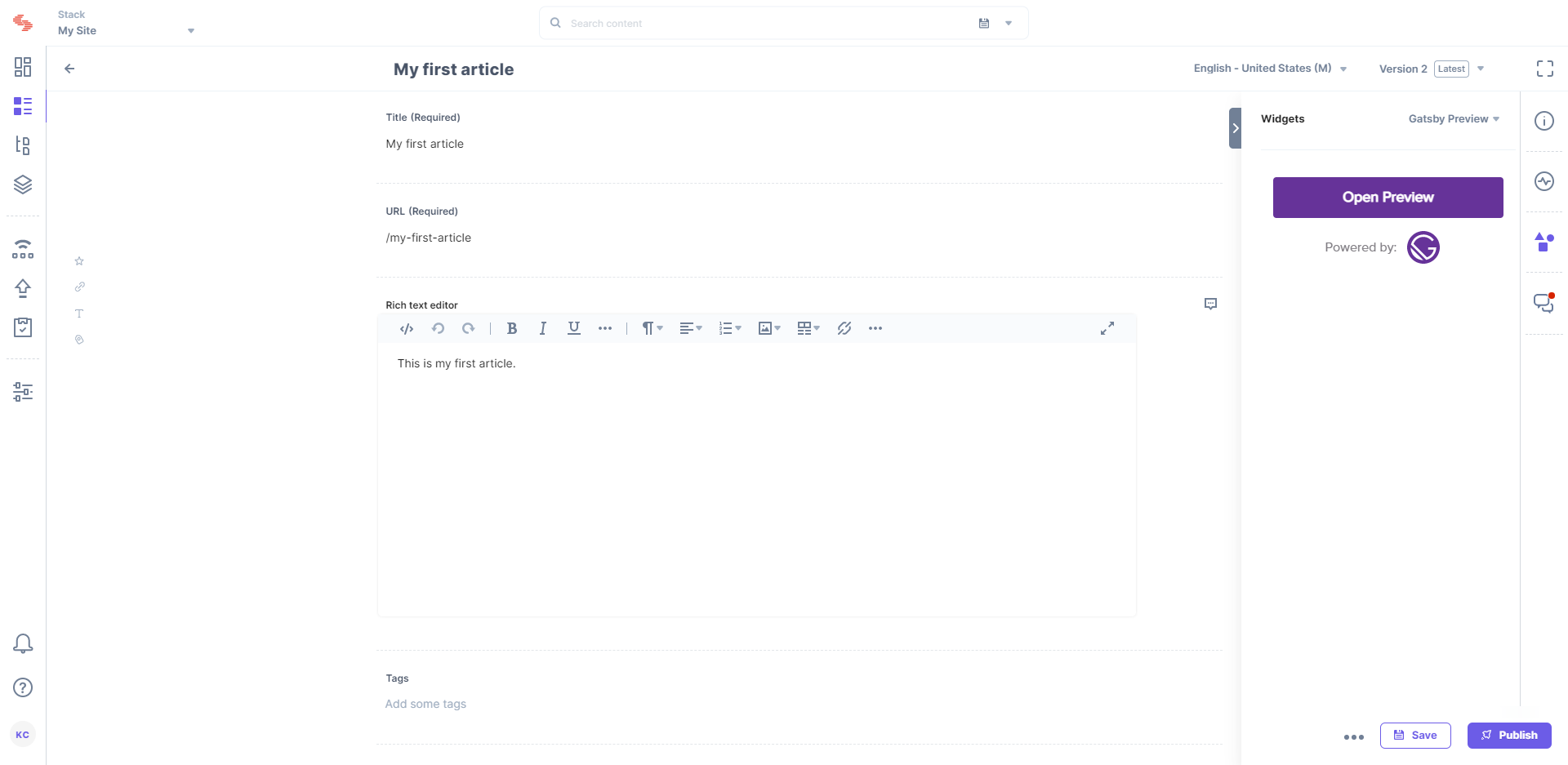Image resolution: width=1568 pixels, height=765 pixels.
Task: Change English - United States language
Action: click(1270, 69)
